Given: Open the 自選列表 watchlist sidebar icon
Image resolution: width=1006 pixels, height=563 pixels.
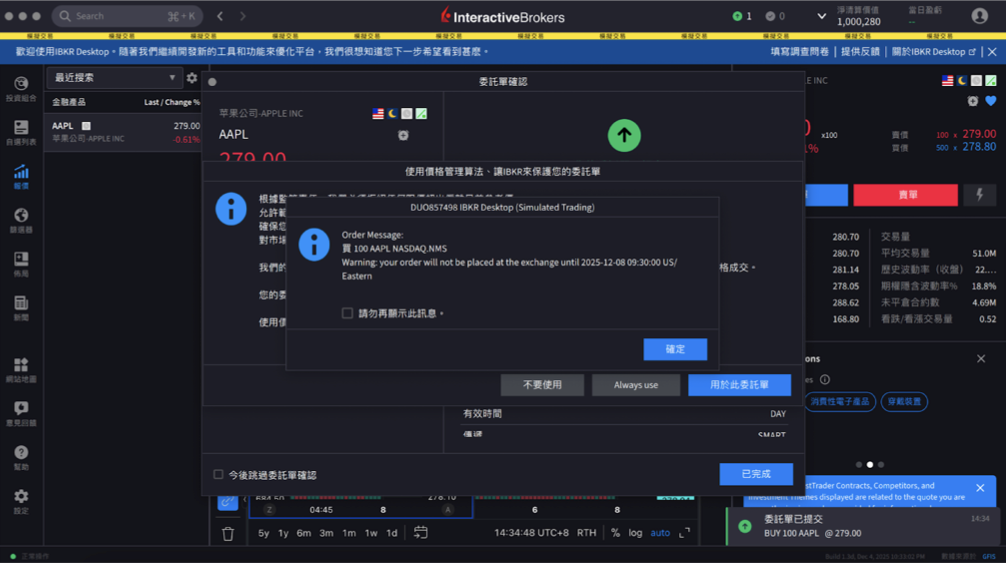Looking at the screenshot, I should coord(21,133).
